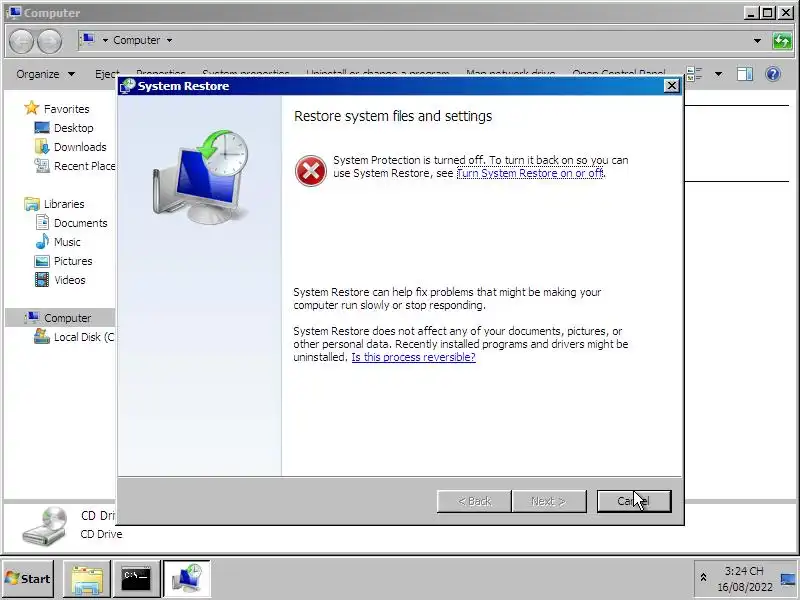Image resolution: width=800 pixels, height=600 pixels.
Task: Click the Desktop icon in sidebar
Action: [42, 128]
